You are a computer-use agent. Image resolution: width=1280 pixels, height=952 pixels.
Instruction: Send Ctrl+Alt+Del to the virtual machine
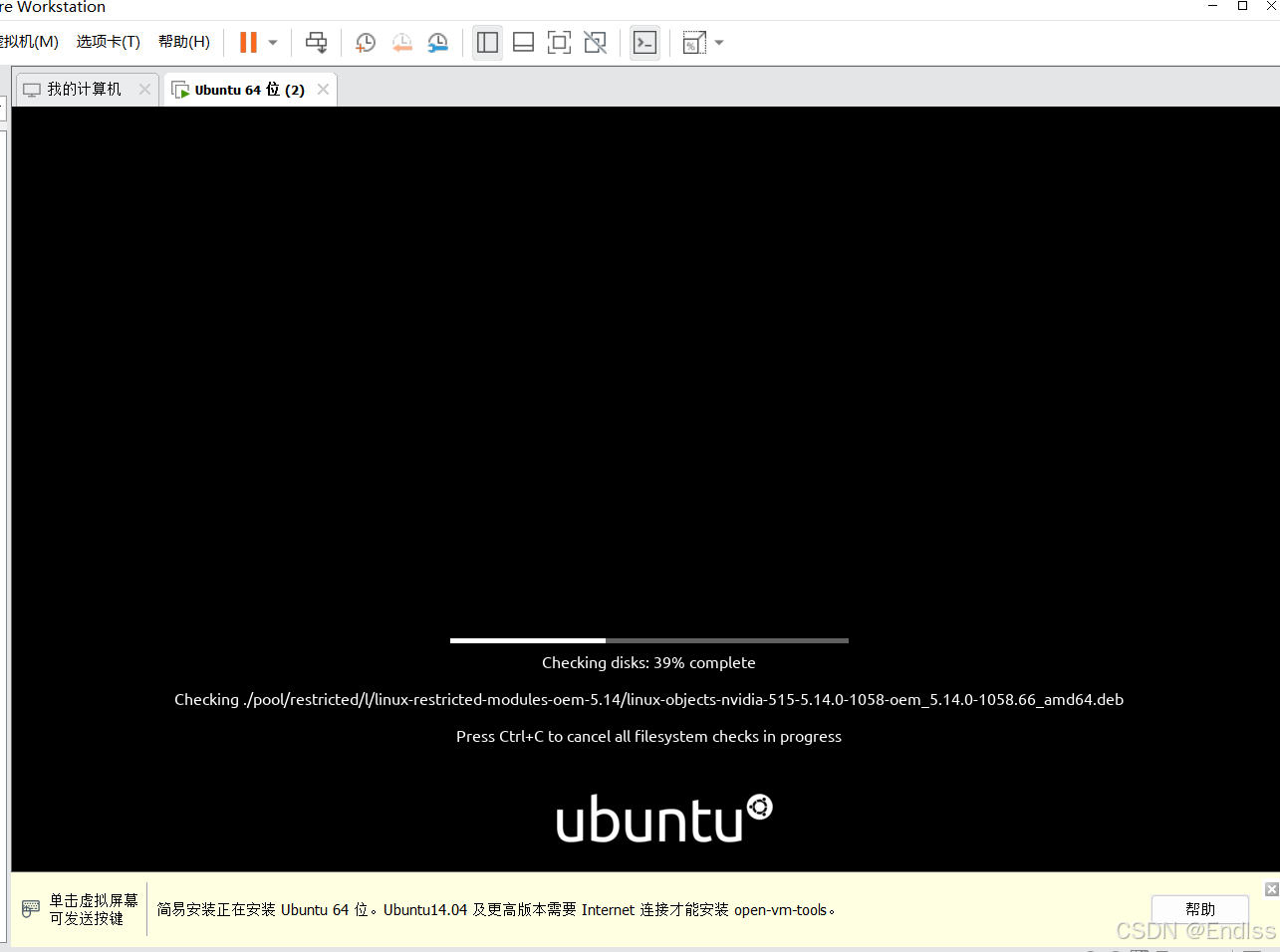click(316, 43)
